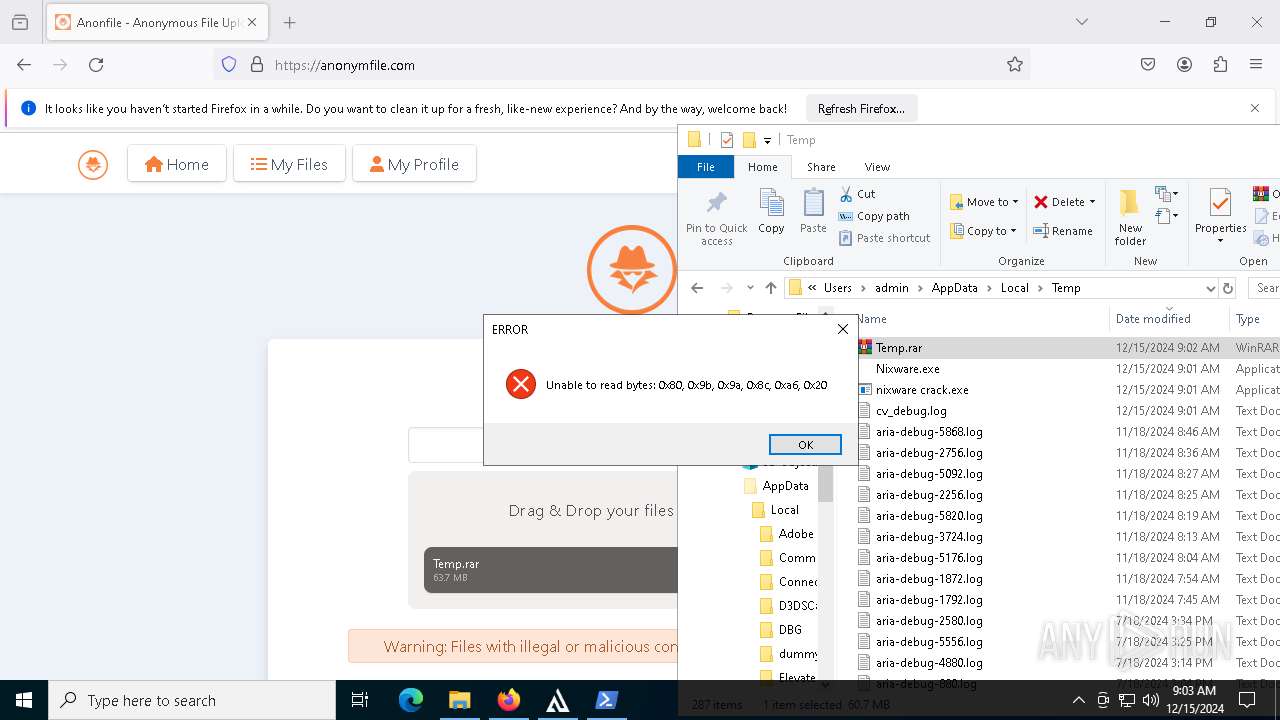
Task: Click Task View taskbar icon
Action: (x=360, y=700)
